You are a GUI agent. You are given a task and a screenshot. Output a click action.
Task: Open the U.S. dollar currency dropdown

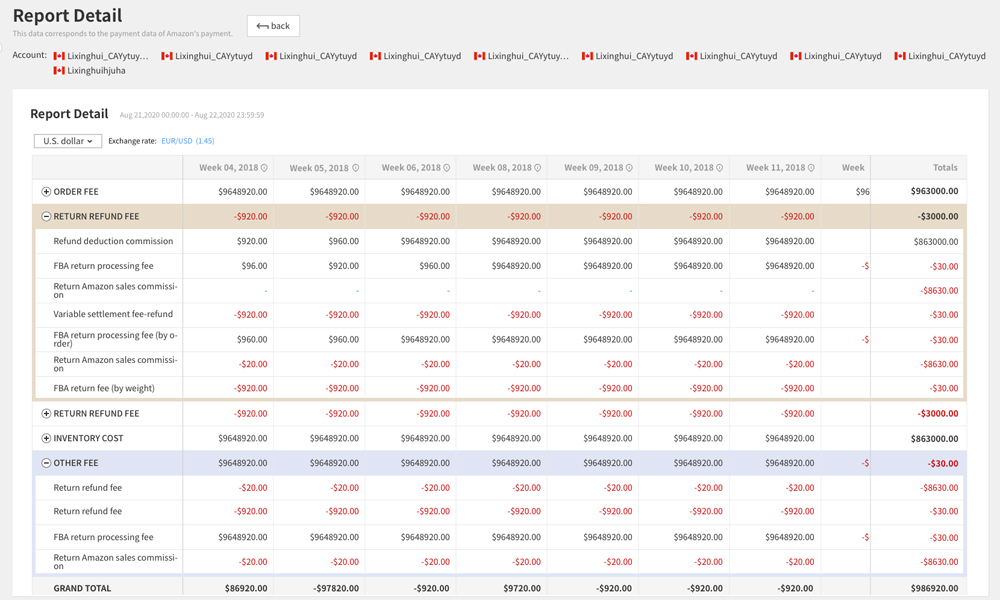[68, 141]
